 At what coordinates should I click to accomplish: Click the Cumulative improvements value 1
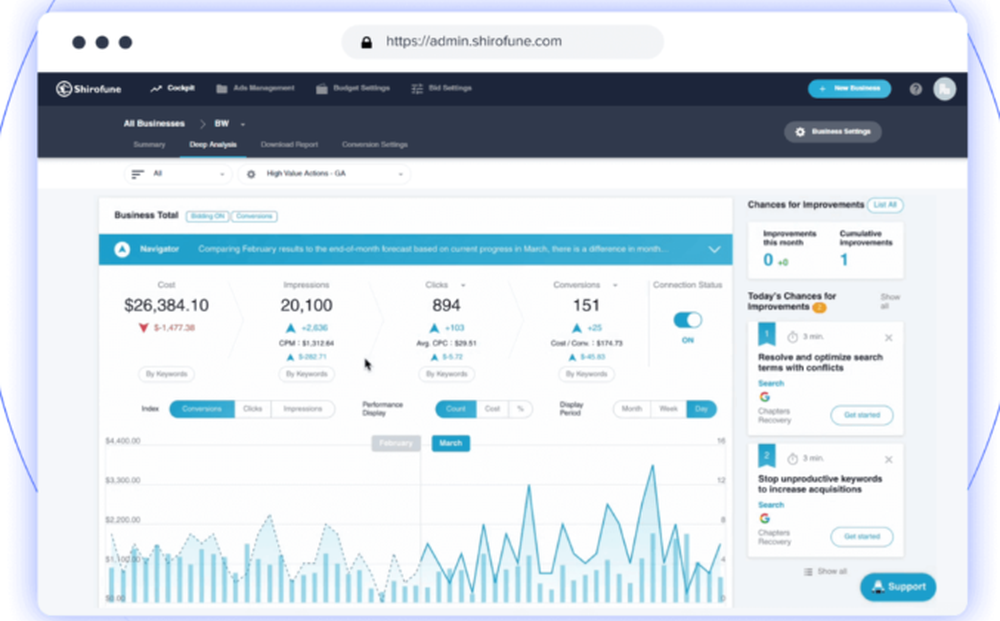click(844, 259)
